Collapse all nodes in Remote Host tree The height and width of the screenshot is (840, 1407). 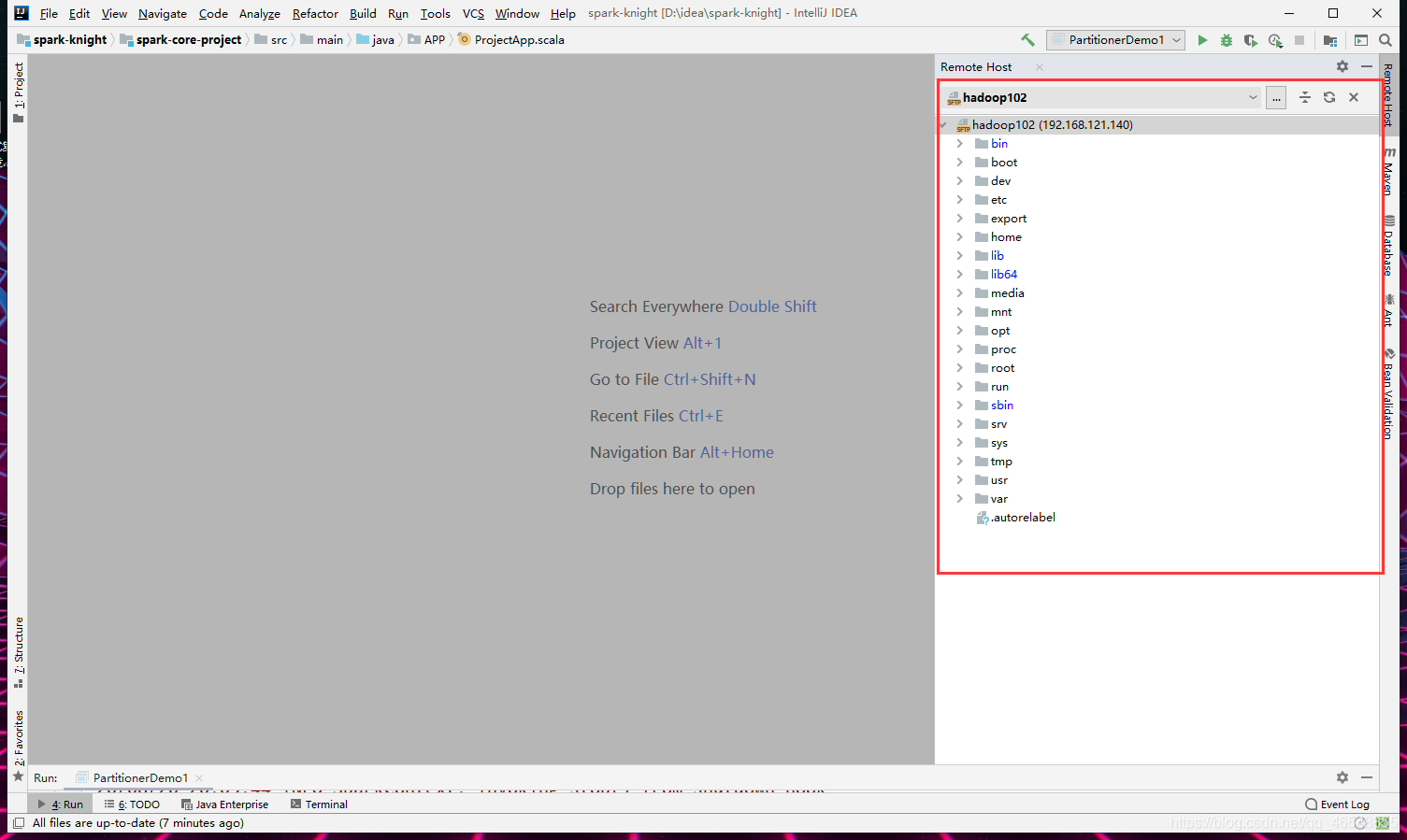pyautogui.click(x=1305, y=97)
